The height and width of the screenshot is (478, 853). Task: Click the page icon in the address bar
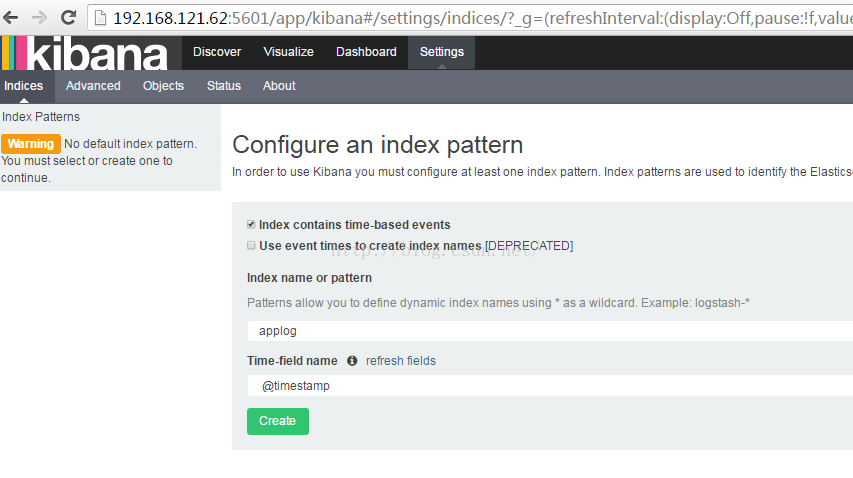[100, 18]
